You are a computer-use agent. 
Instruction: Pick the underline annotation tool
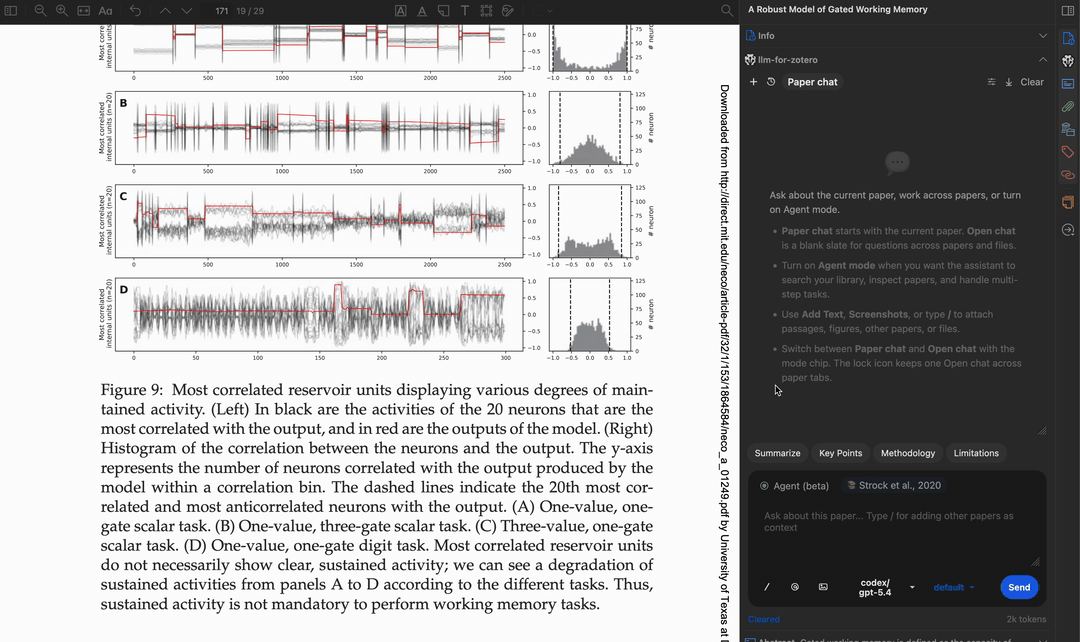[422, 10]
